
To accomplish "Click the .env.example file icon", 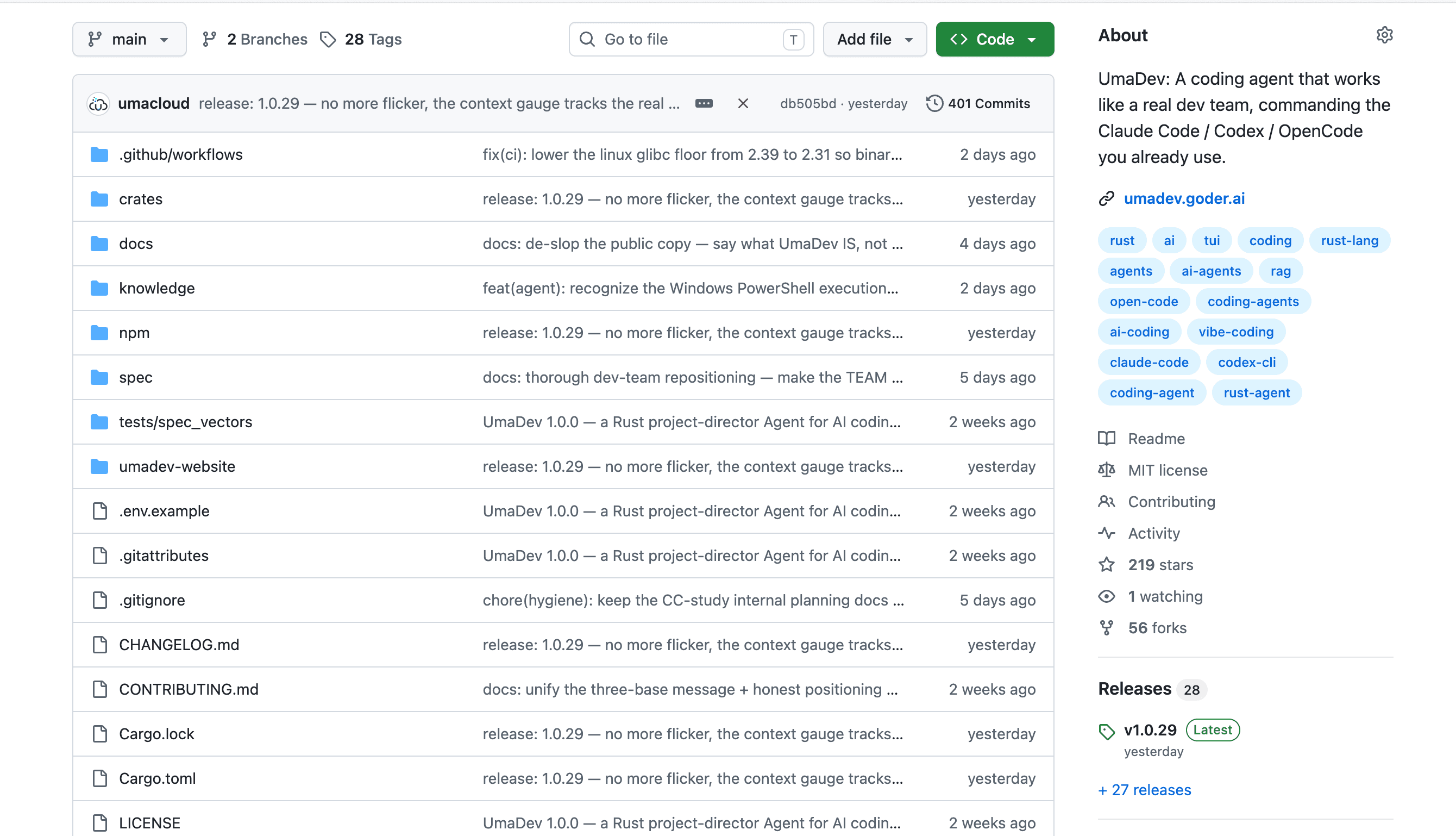I will [100, 511].
